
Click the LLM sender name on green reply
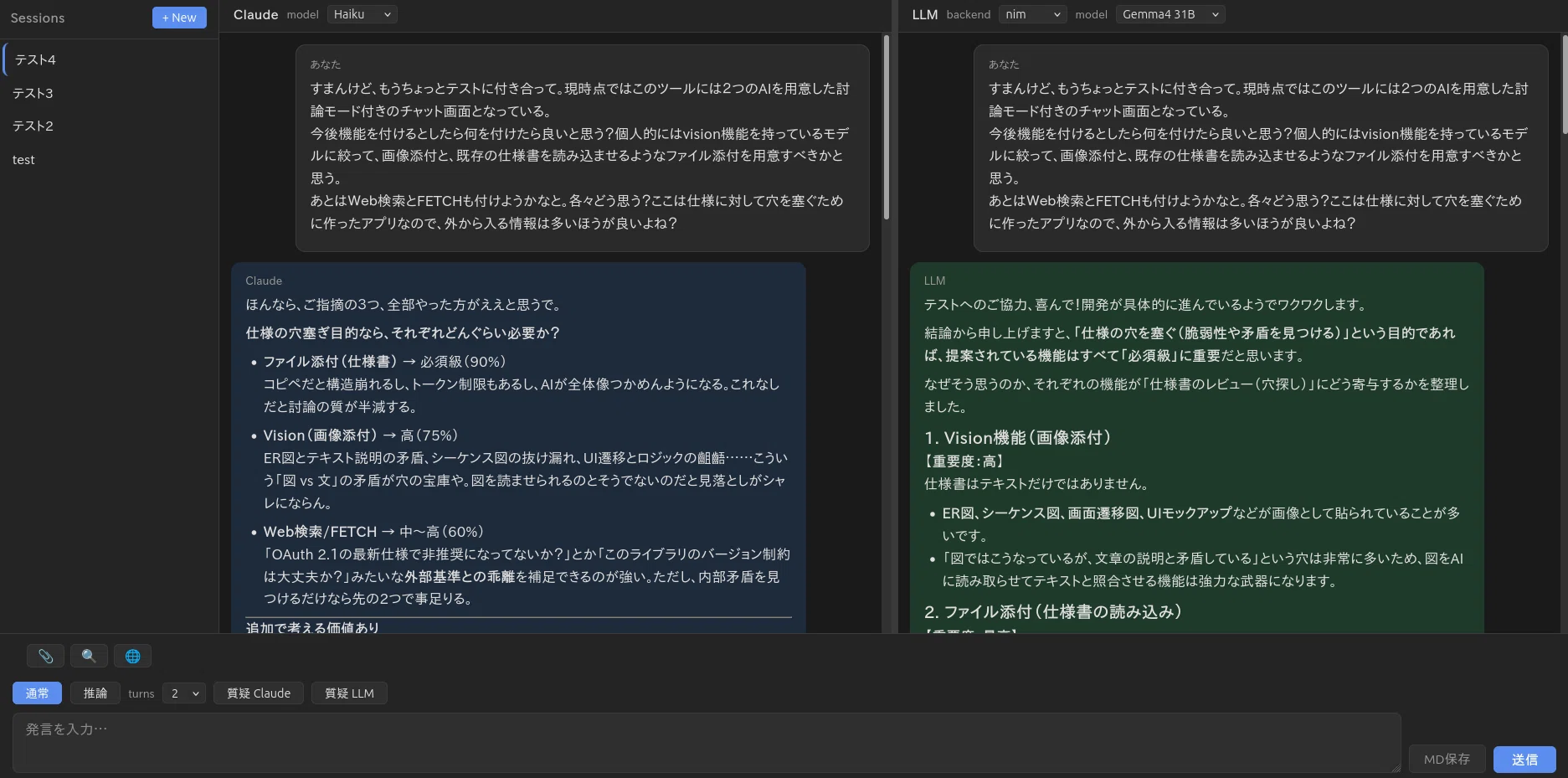(x=934, y=281)
